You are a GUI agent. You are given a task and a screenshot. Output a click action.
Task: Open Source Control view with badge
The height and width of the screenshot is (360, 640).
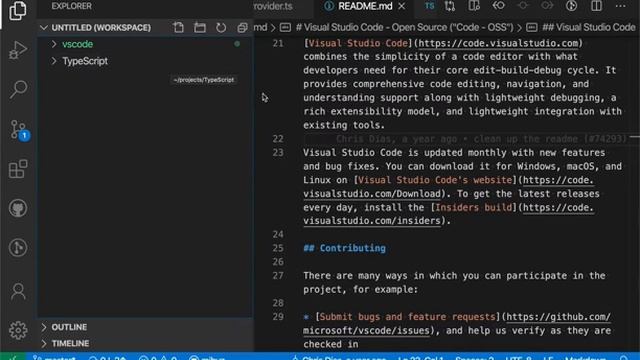click(x=19, y=130)
